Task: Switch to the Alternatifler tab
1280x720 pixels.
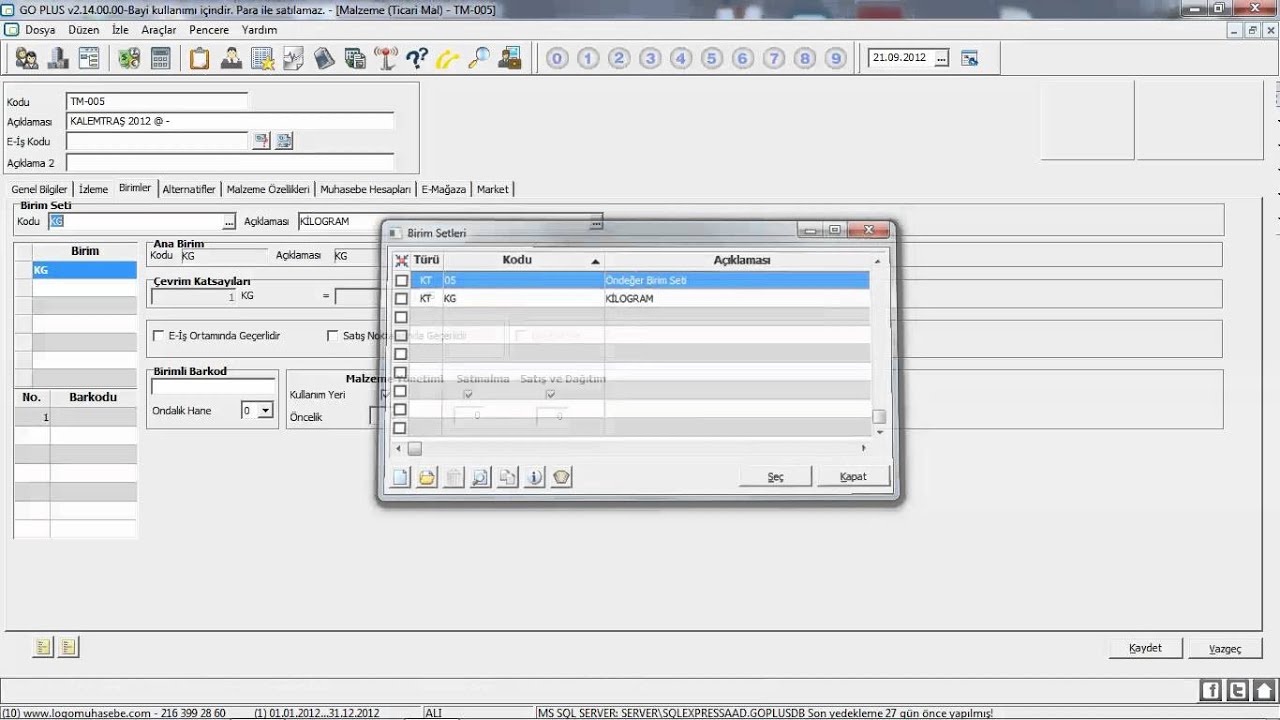Action: (189, 189)
